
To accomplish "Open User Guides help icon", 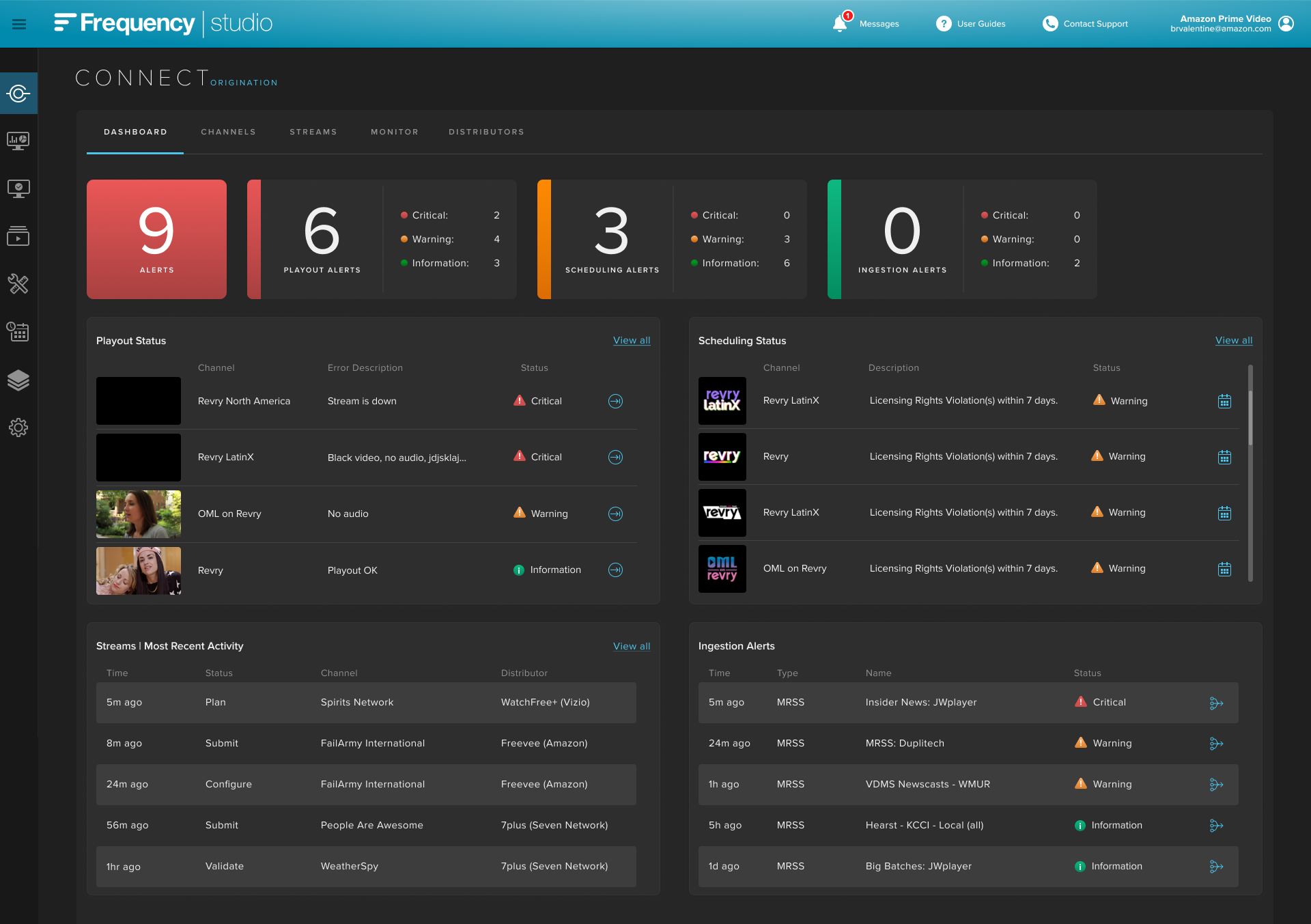I will point(944,24).
